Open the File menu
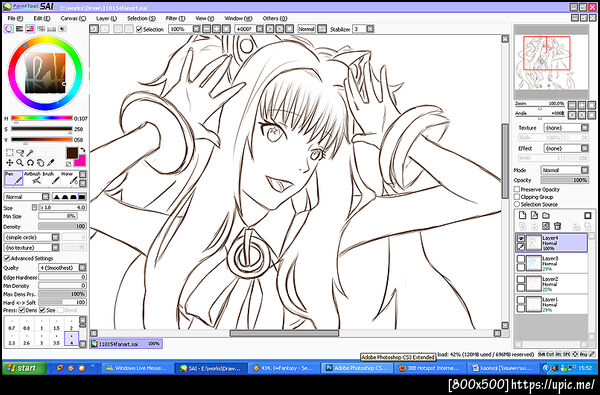 [15, 18]
